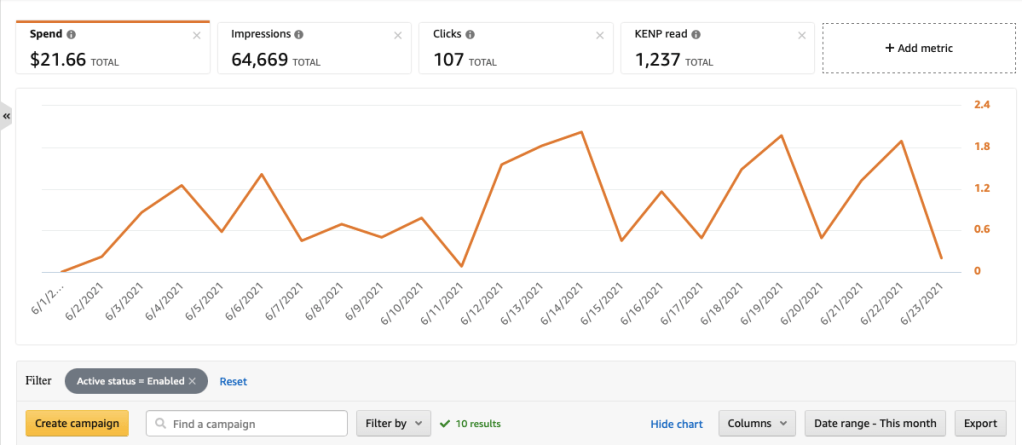Expand the Columns dropdown
The width and height of the screenshot is (1022, 445).
click(x=756, y=423)
